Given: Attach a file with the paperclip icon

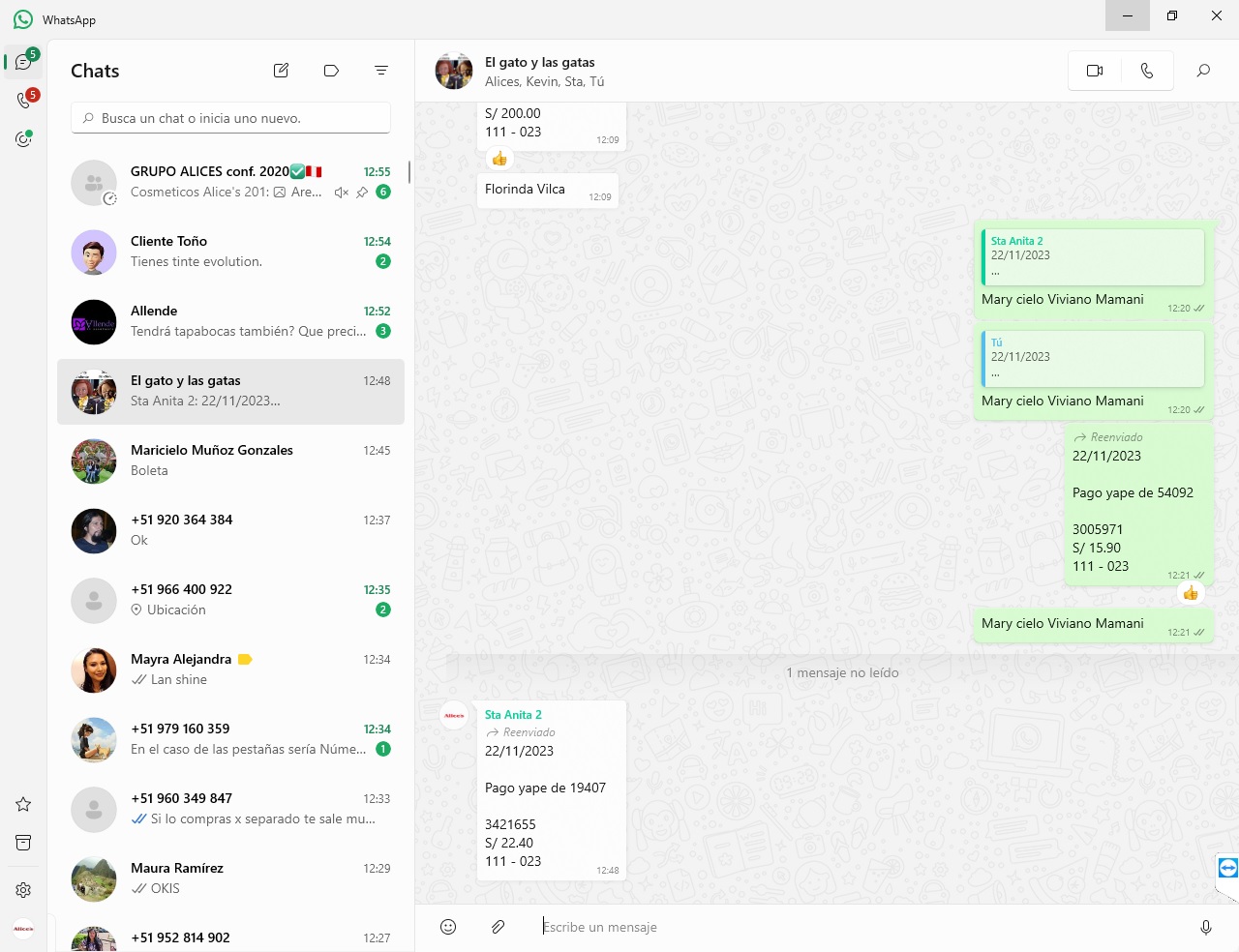Looking at the screenshot, I should point(498,927).
